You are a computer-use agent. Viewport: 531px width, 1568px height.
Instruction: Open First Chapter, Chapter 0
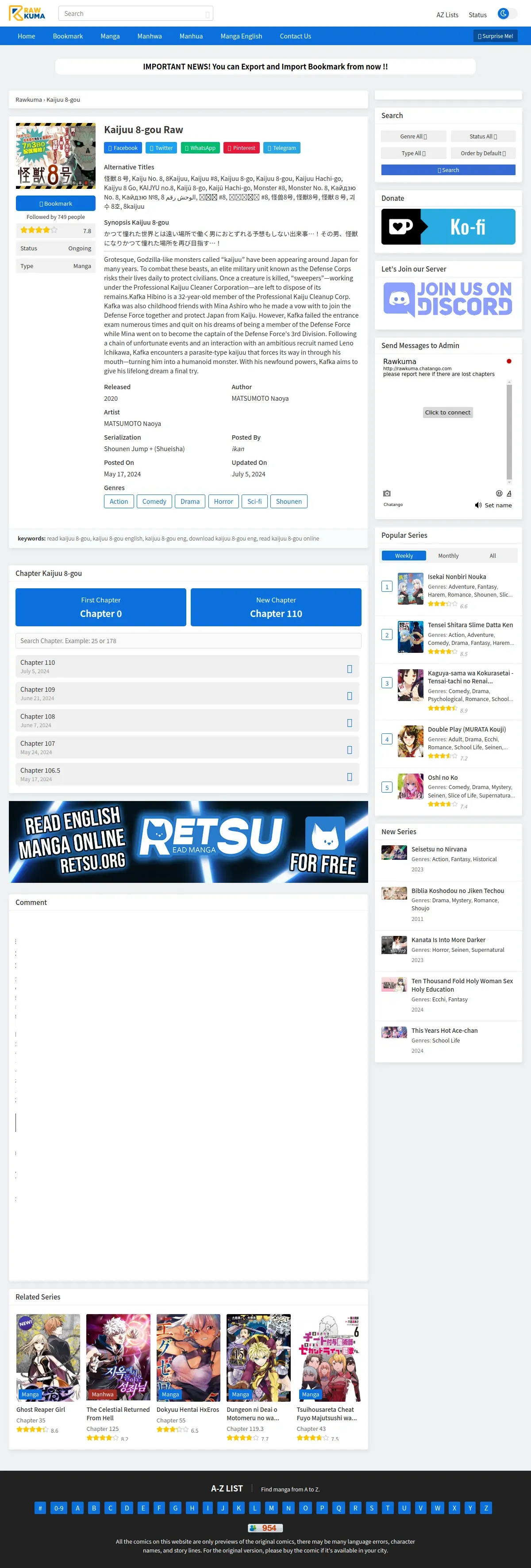point(101,607)
